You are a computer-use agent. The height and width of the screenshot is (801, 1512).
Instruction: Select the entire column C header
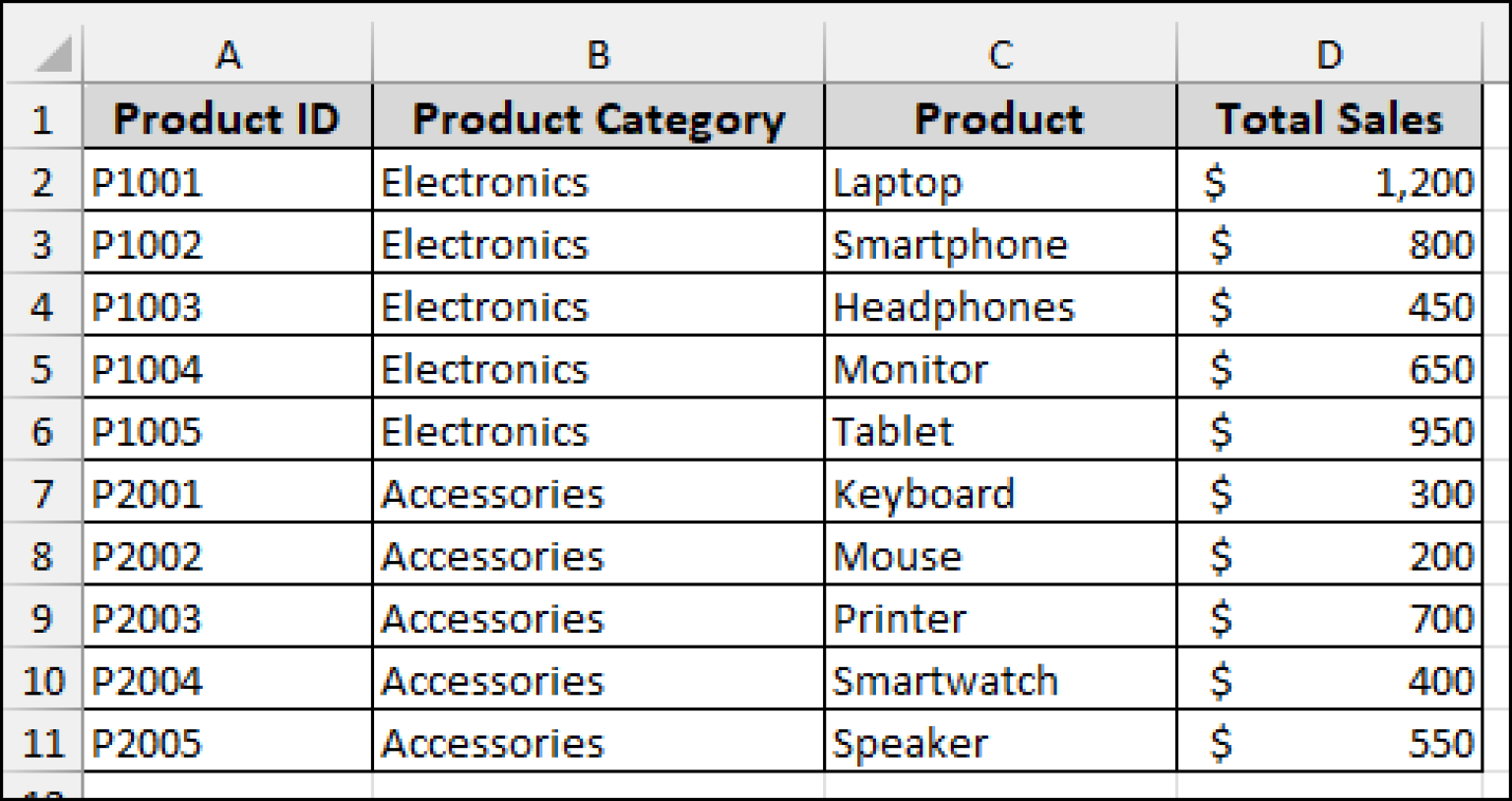click(x=999, y=54)
